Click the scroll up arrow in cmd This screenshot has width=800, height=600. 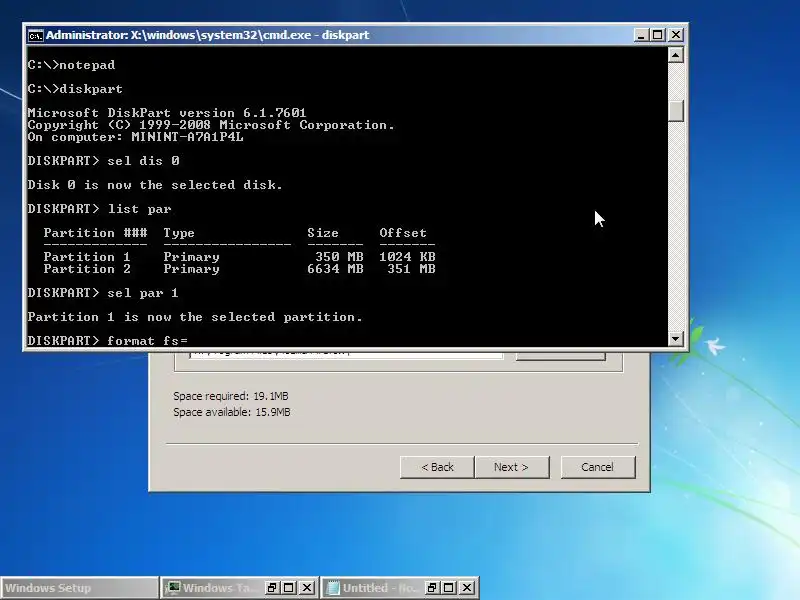tap(676, 55)
